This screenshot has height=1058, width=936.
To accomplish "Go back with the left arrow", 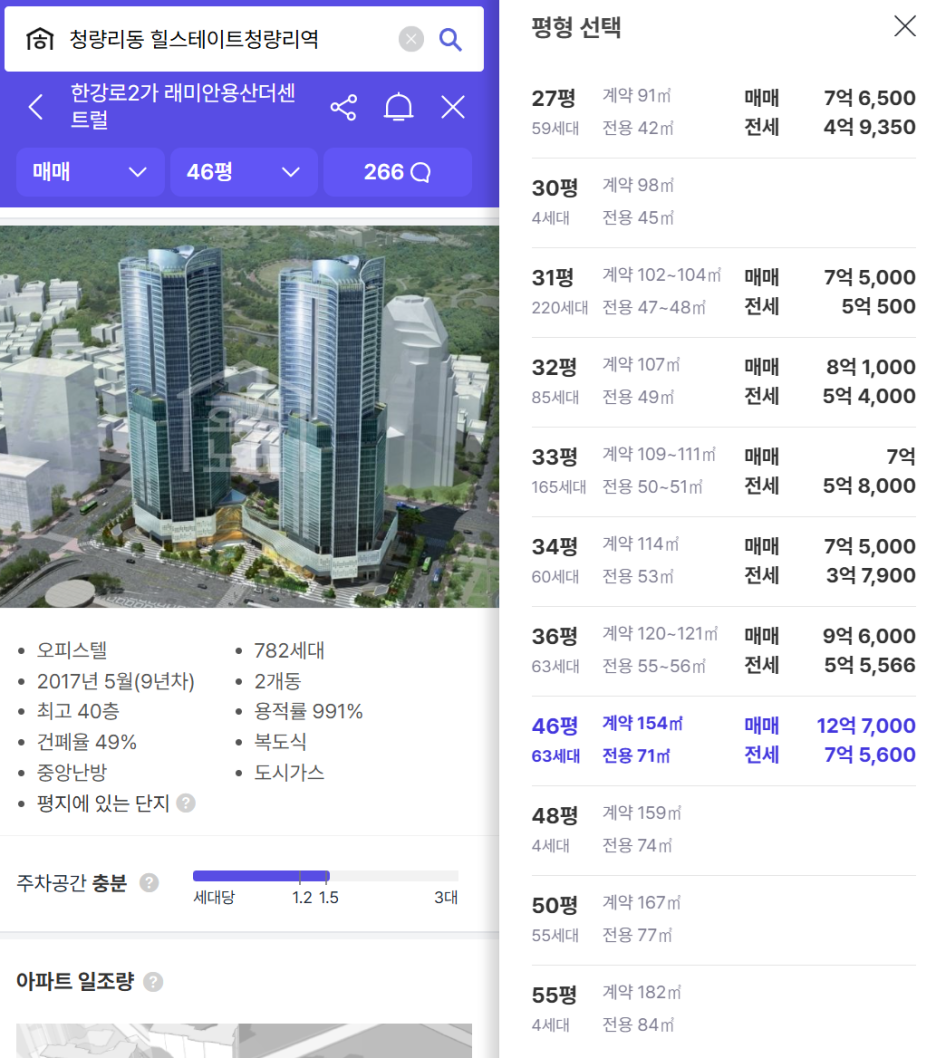I will coord(36,107).
